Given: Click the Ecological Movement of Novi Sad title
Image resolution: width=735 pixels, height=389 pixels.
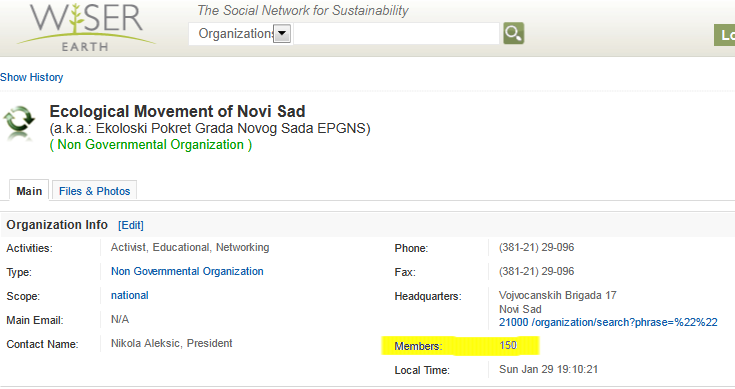Looking at the screenshot, I should (177, 112).
